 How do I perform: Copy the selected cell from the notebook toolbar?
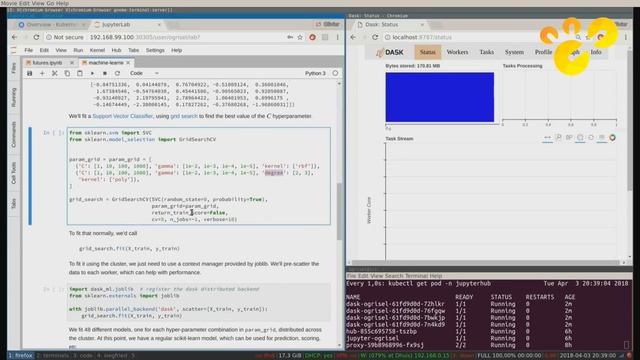tap(67, 73)
